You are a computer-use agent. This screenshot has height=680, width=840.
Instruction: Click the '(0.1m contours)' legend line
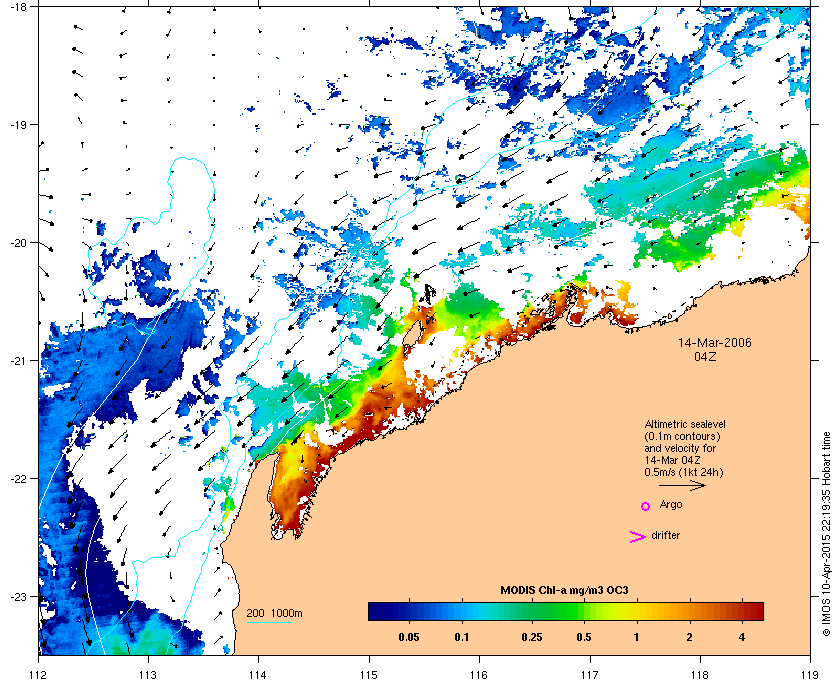pos(682,436)
